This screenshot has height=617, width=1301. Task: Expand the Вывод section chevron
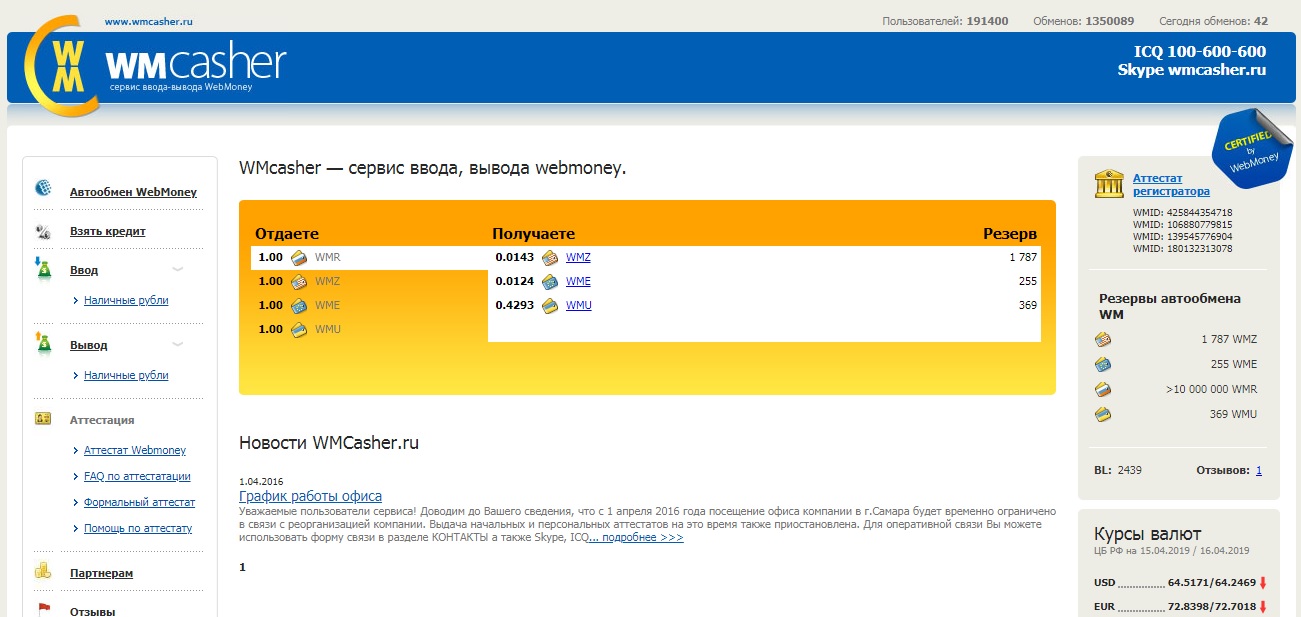click(x=177, y=344)
